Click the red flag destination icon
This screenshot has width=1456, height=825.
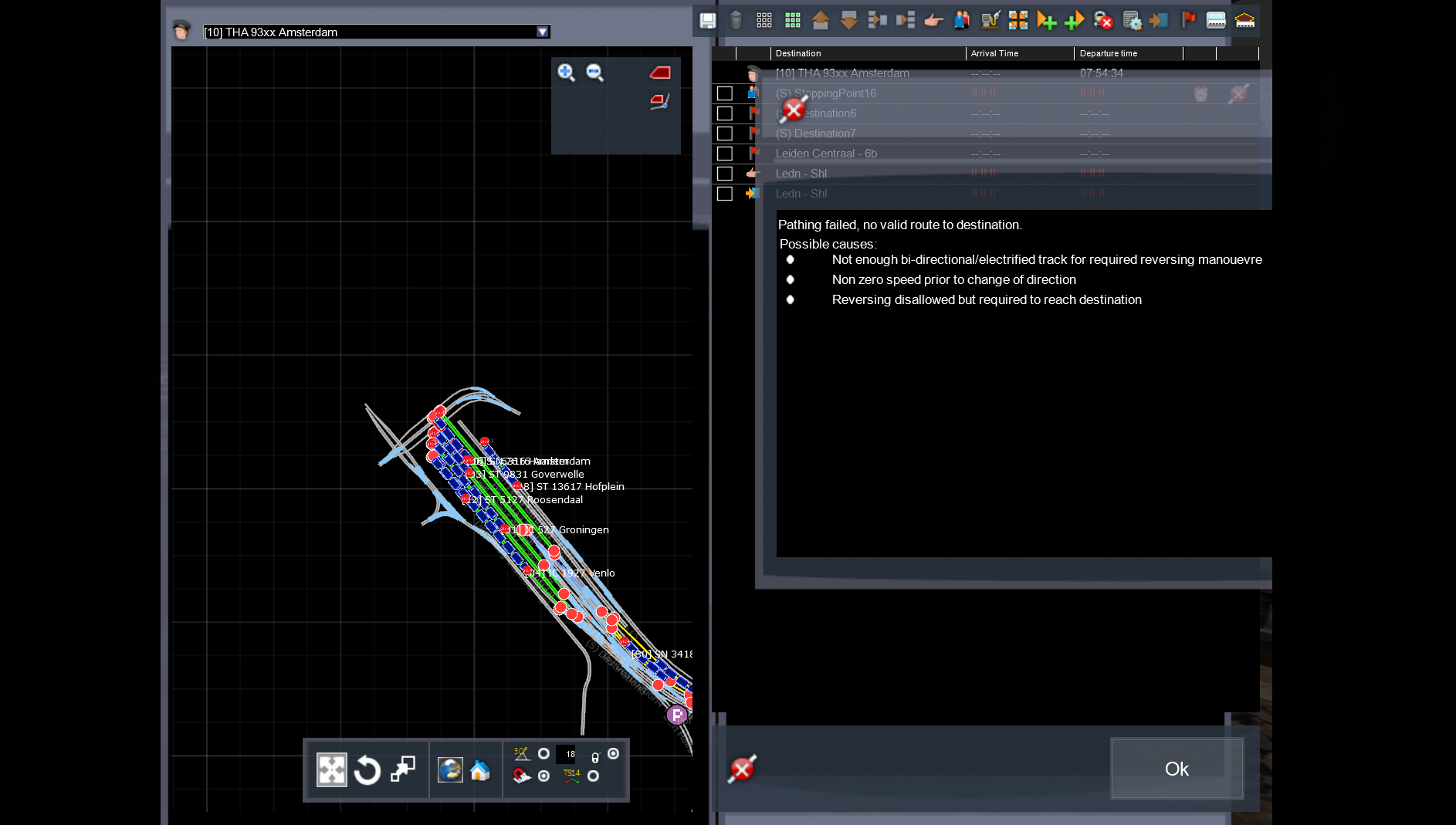(1189, 21)
